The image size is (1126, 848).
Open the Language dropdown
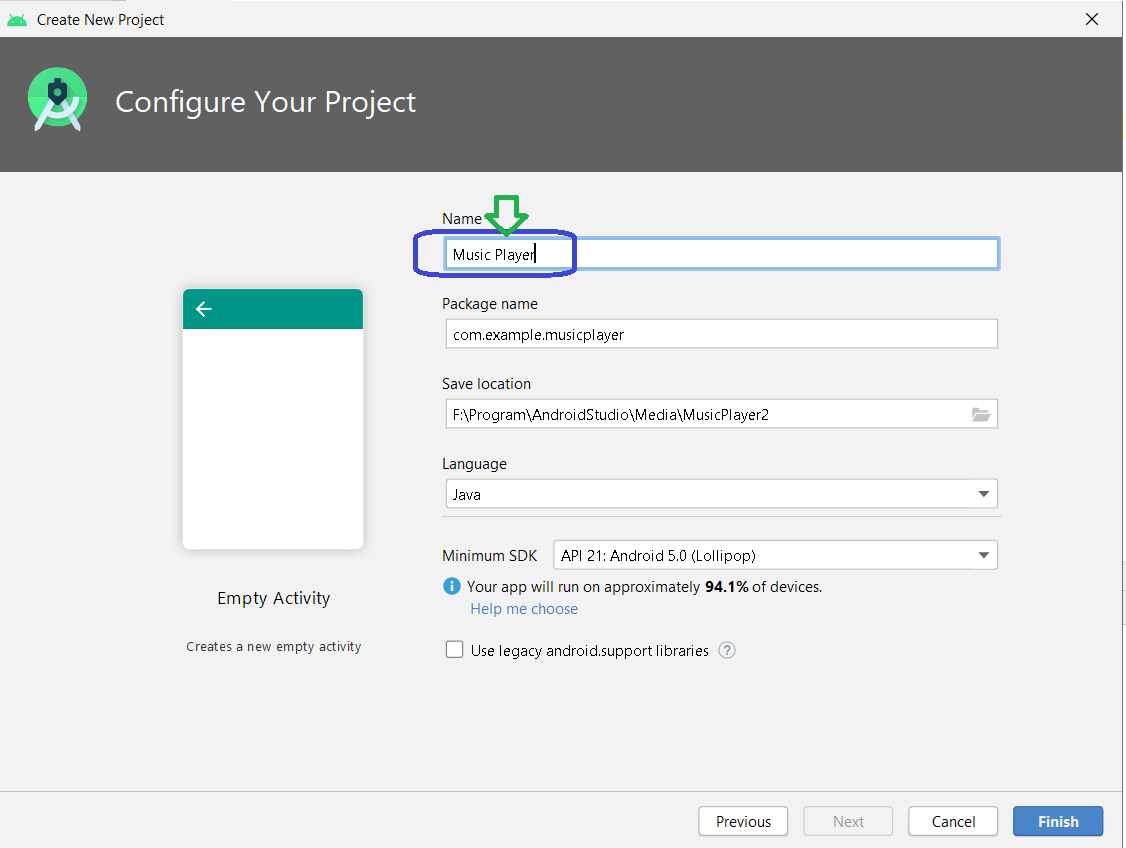[x=721, y=493]
